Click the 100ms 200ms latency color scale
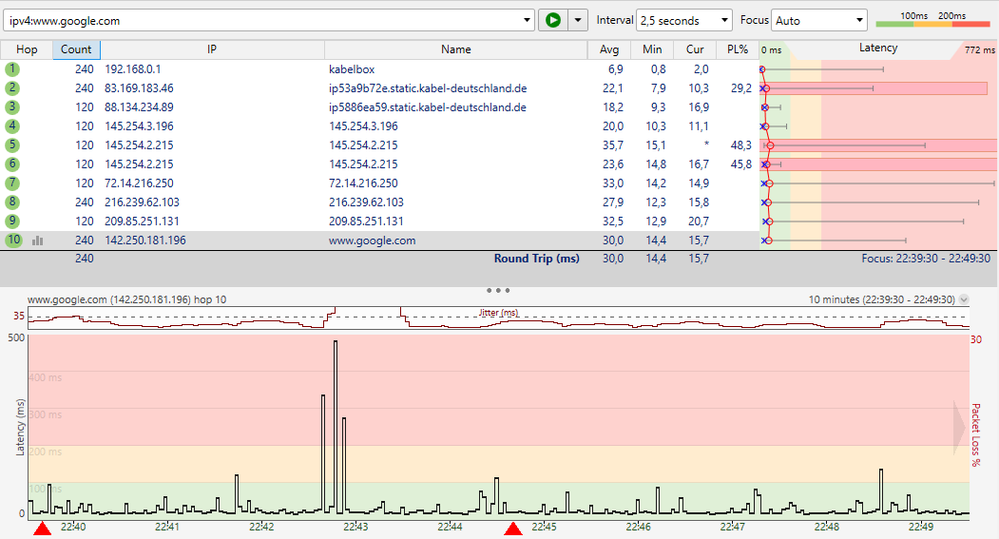This screenshot has width=999, height=539. coord(932,20)
